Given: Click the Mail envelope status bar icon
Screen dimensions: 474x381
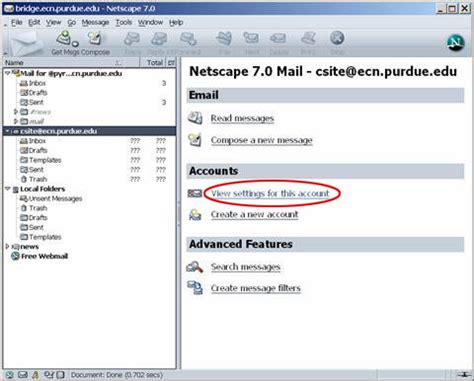Looking at the screenshot, I should 22,375.
